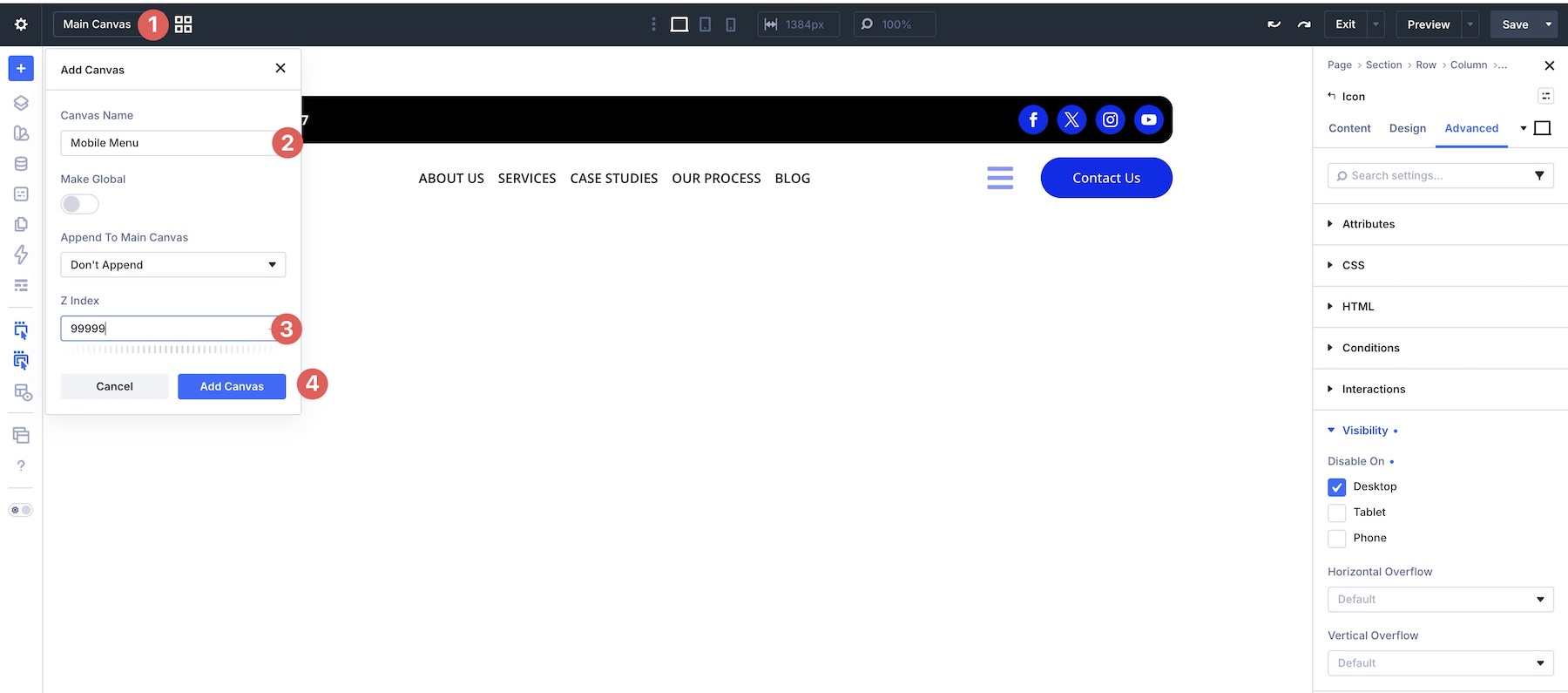The height and width of the screenshot is (693, 1568).
Task: Open the Exit button dropdown arrow
Action: click(1376, 24)
